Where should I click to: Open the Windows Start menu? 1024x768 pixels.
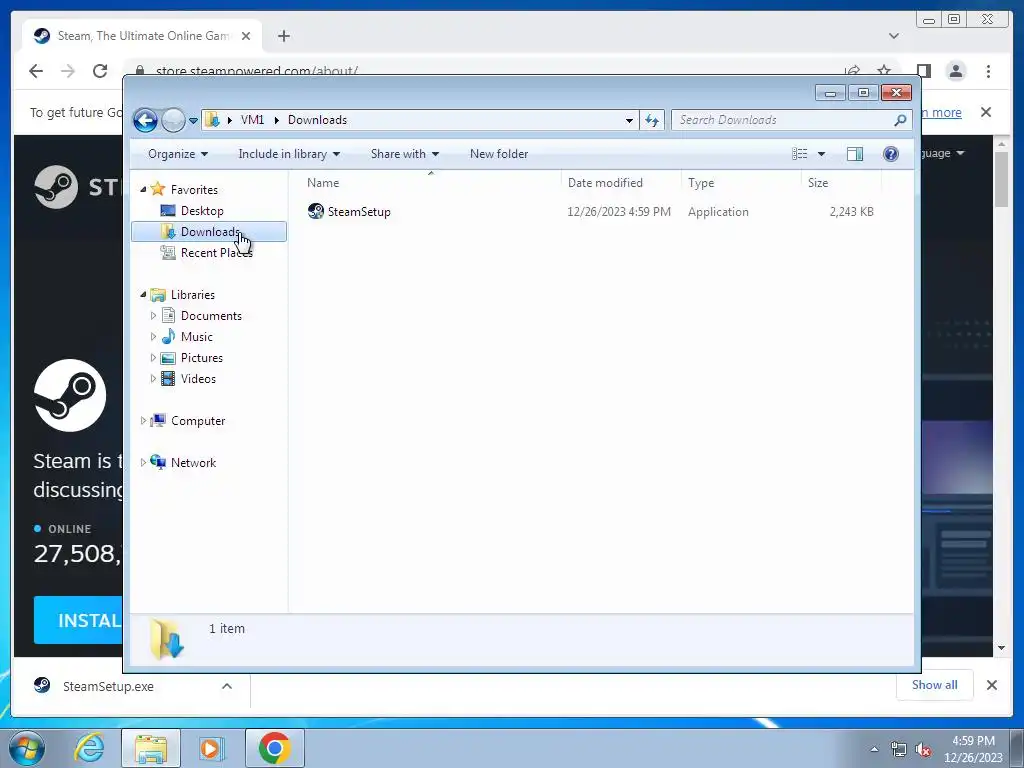27,748
